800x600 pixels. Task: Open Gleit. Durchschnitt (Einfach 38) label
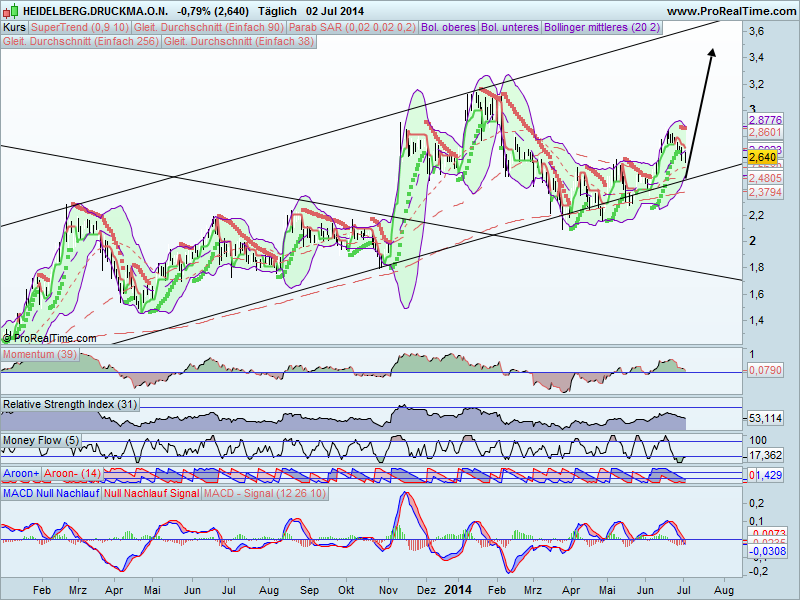pos(239,41)
